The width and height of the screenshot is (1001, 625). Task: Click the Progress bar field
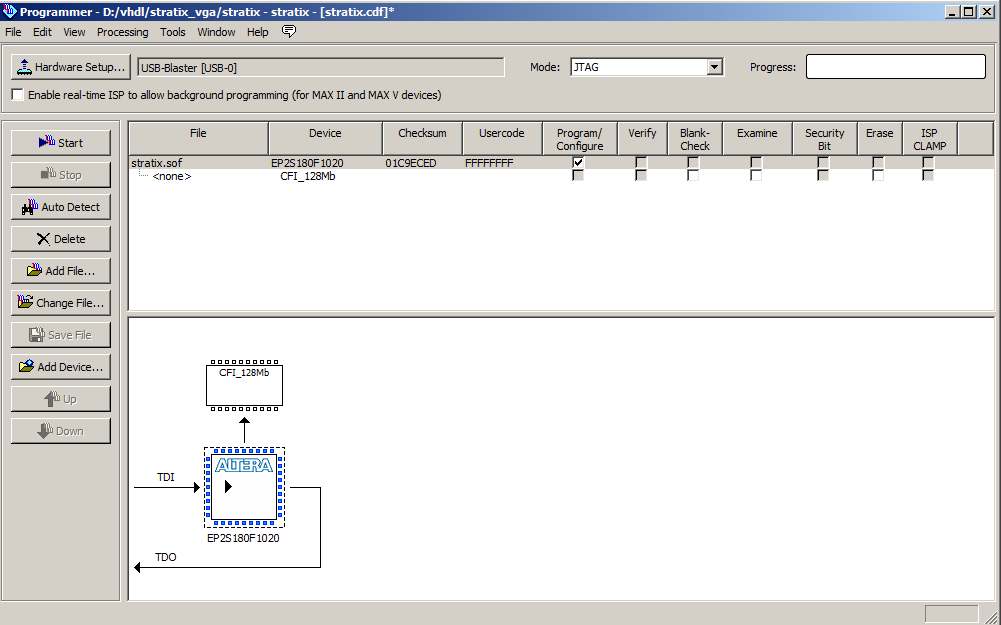896,66
